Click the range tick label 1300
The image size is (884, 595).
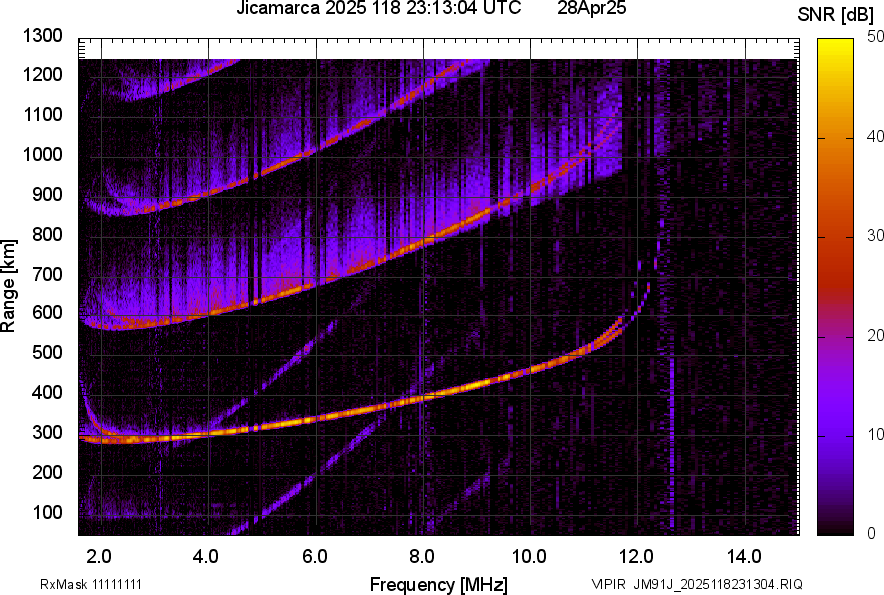point(42,36)
